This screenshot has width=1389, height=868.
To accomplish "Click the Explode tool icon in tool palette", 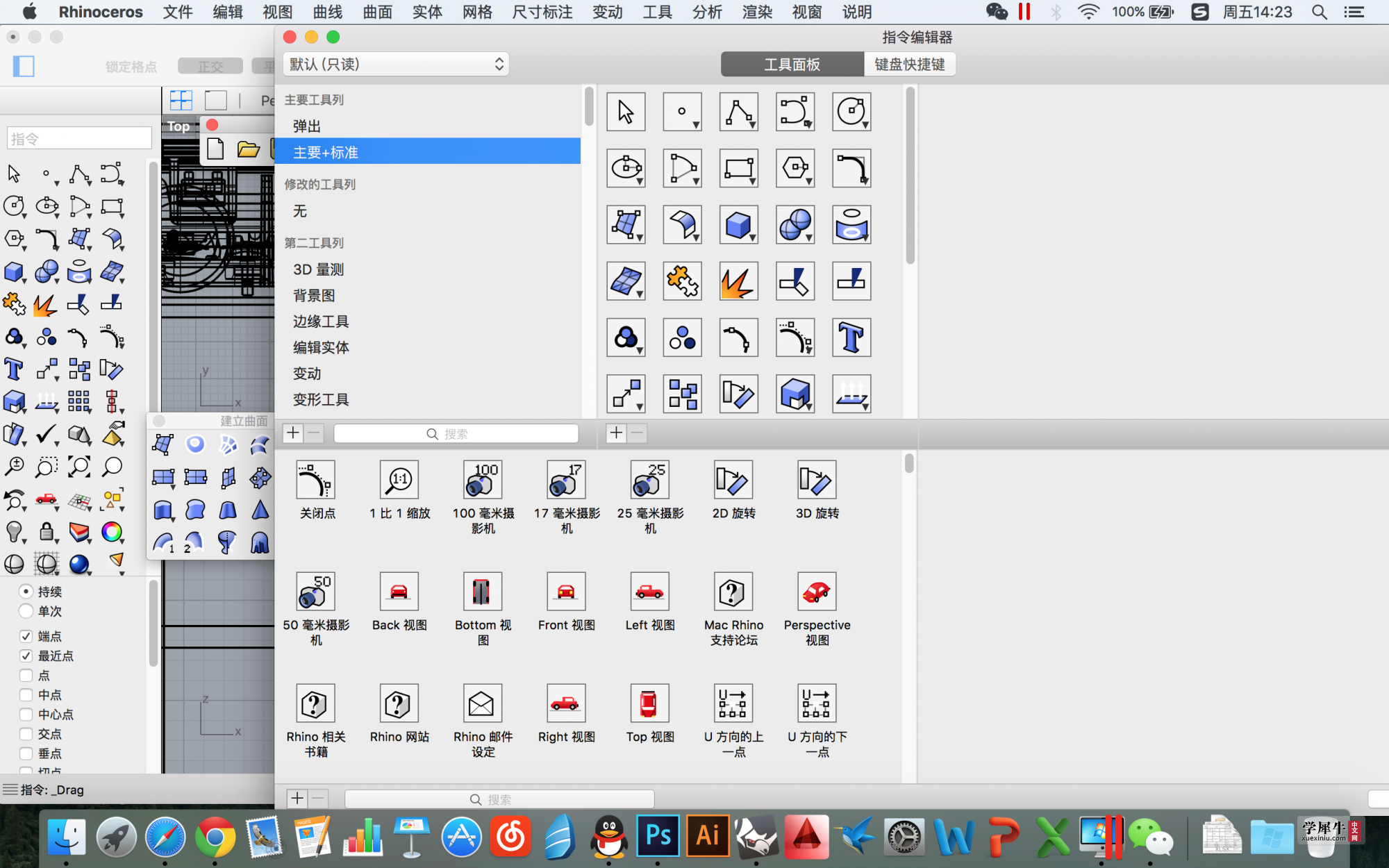I will (x=738, y=281).
